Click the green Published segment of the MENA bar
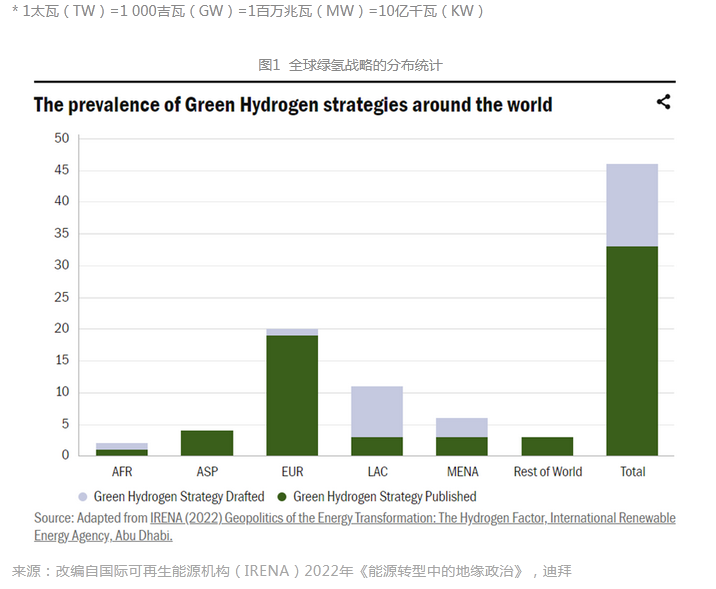Screen dimensions: 716x589 click(x=462, y=446)
